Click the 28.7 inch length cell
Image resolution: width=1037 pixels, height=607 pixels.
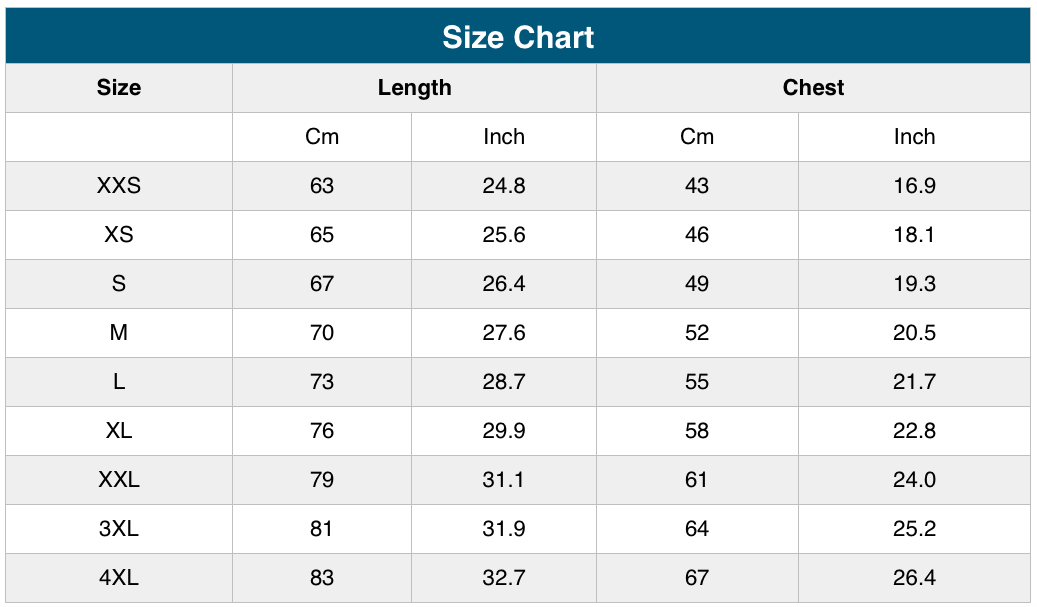(x=504, y=382)
